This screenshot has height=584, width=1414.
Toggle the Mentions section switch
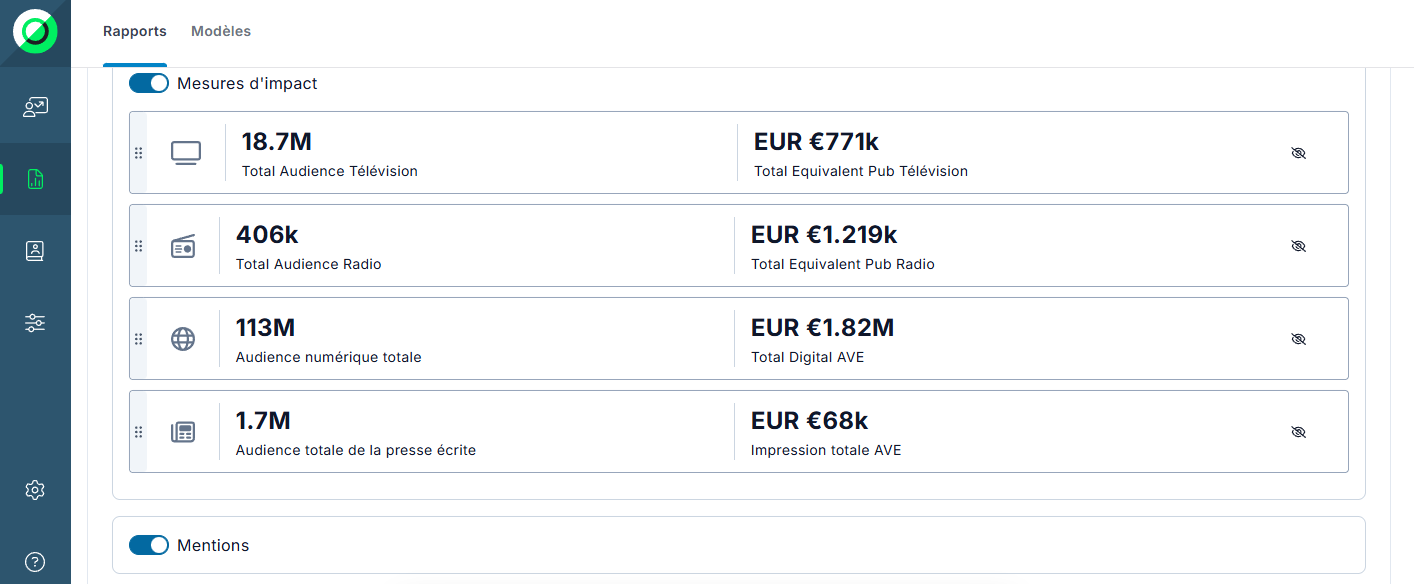[x=149, y=545]
